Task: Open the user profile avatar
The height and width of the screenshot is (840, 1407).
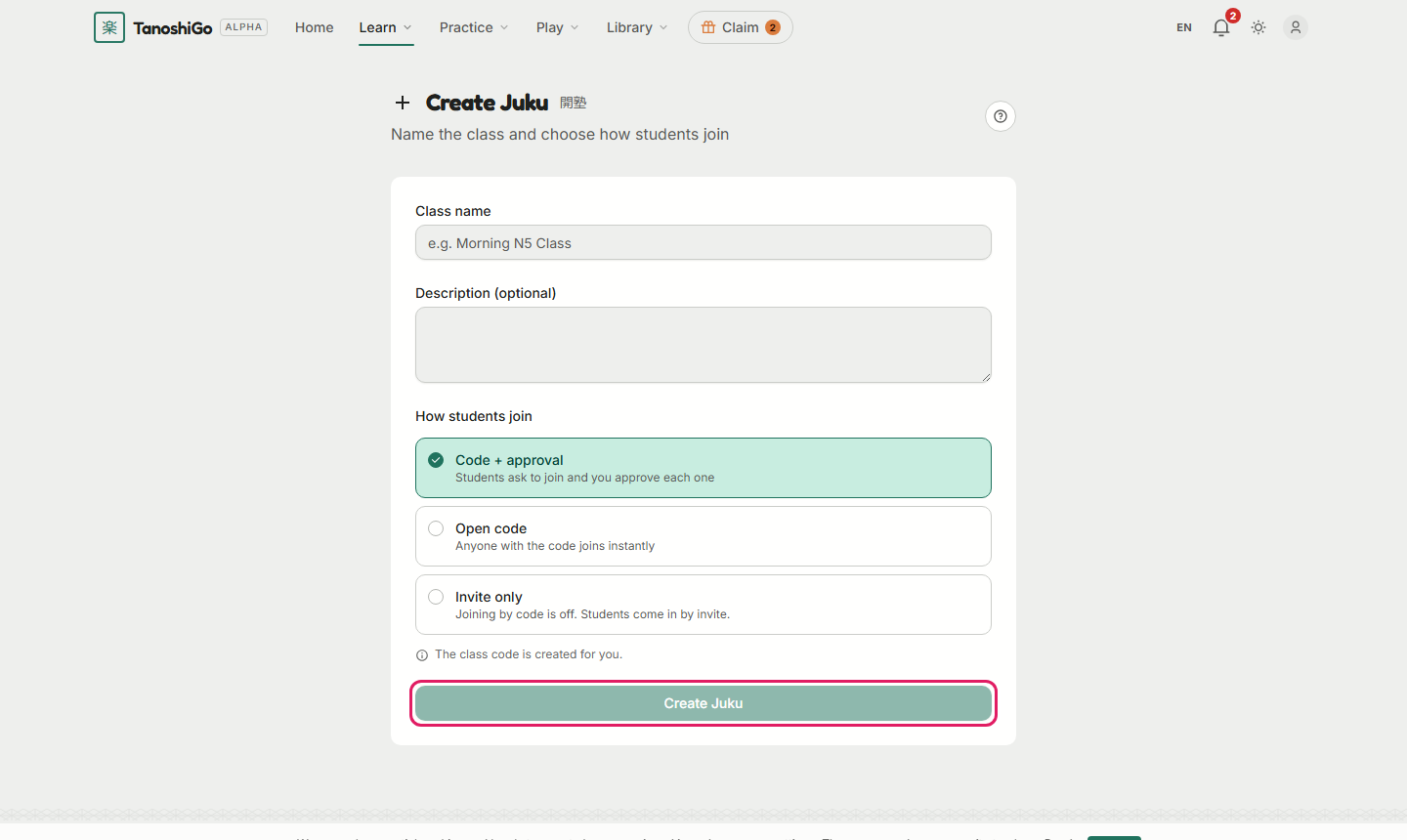Action: click(x=1296, y=27)
